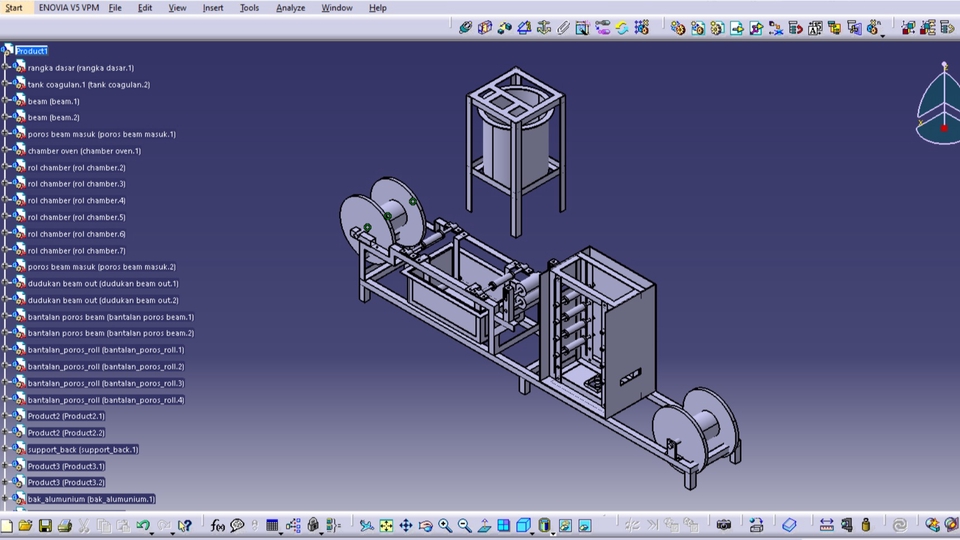Click the Print icon in bottom toolbar
The image size is (960, 540).
(64, 525)
